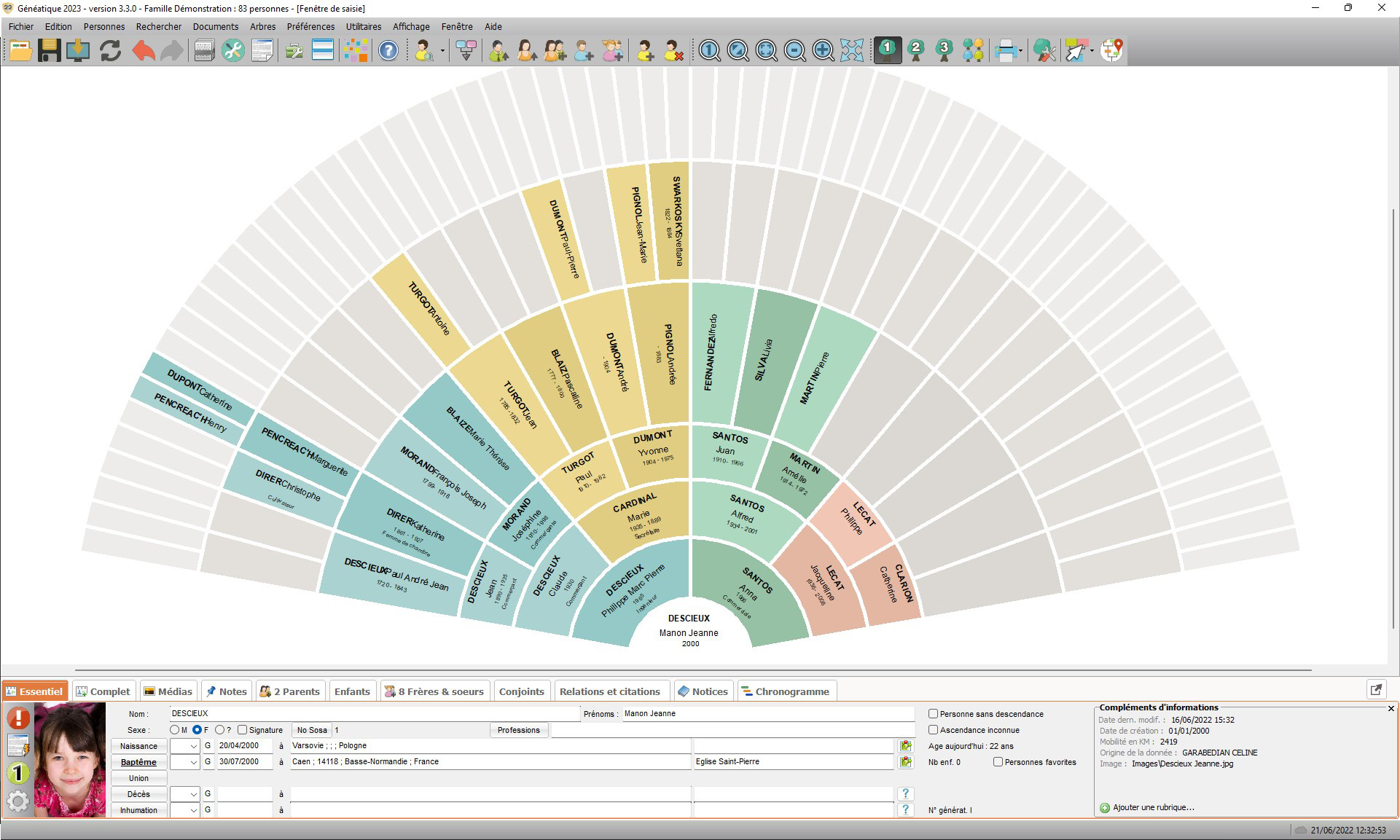Click the red undo arrow icon
Screen dimensions: 1400x840
[x=144, y=50]
